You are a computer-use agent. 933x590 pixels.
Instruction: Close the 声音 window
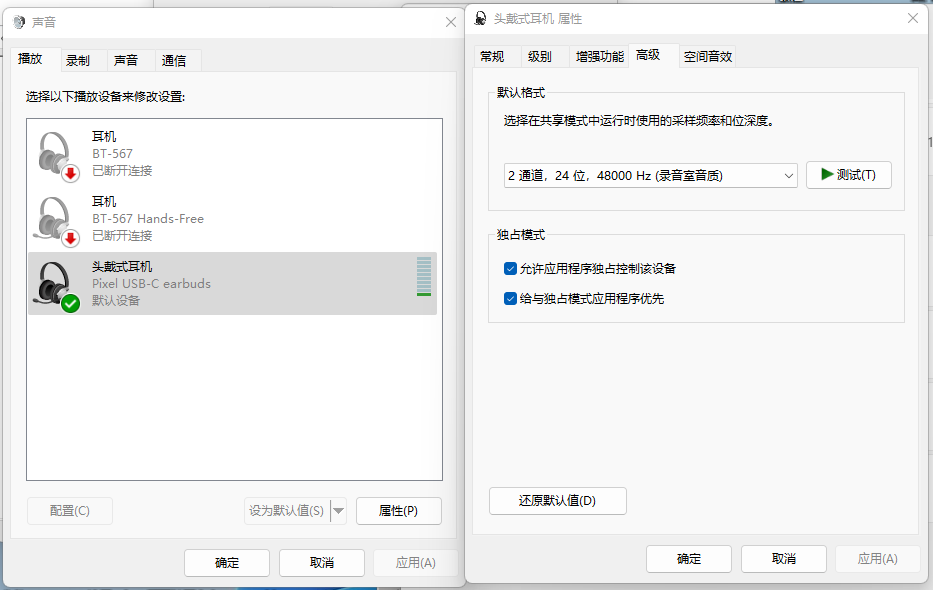point(451,23)
